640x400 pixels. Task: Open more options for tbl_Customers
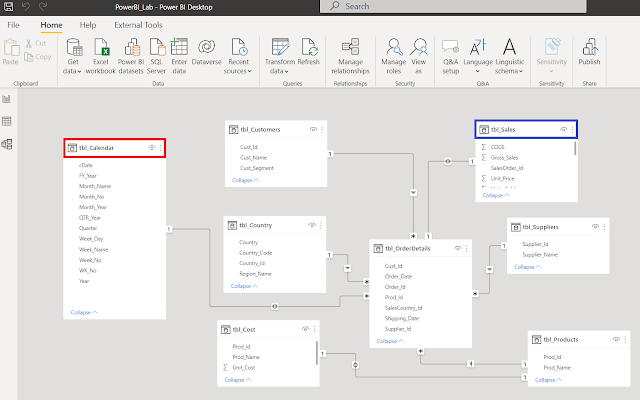click(x=322, y=129)
